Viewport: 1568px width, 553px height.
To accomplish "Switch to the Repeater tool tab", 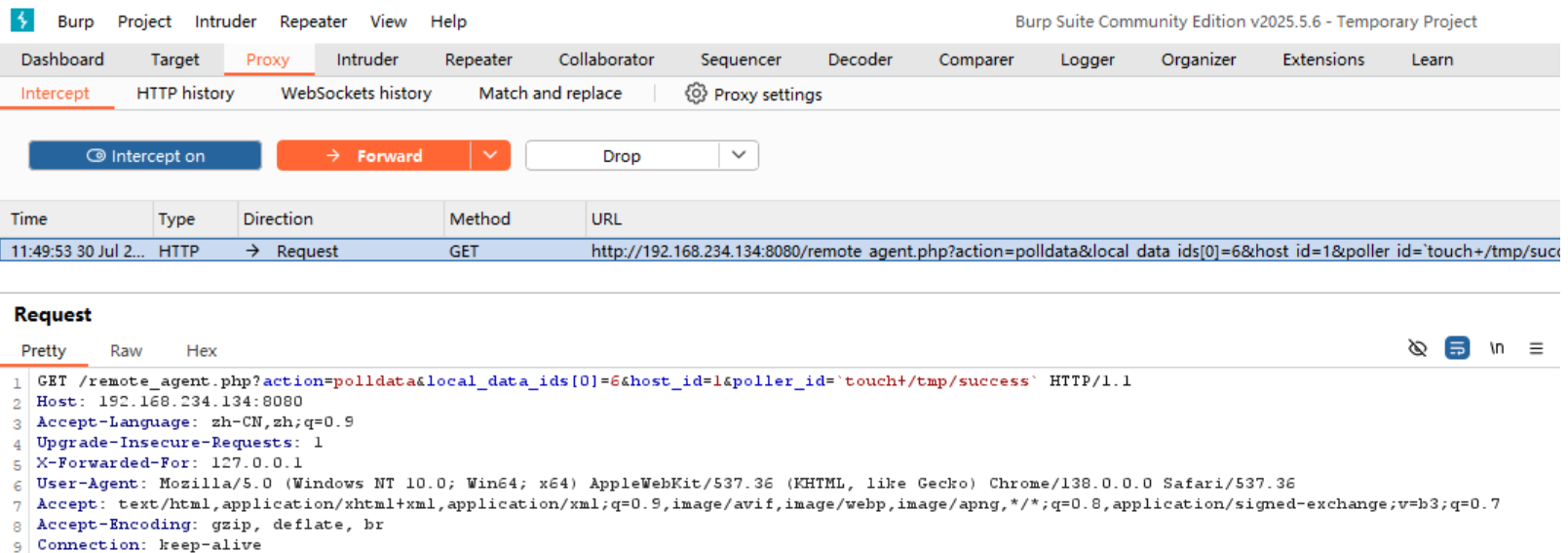I will [x=478, y=59].
